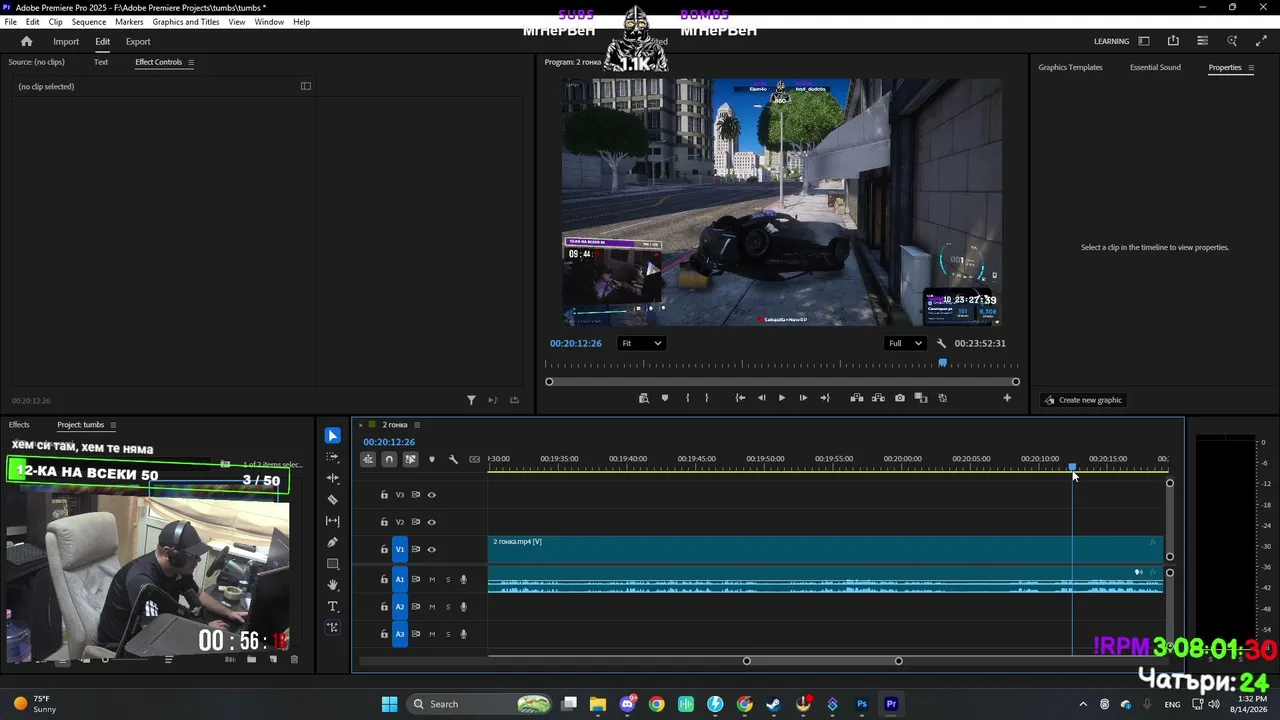Click the LEARNING workspace label
The width and height of the screenshot is (1280, 720).
[x=1111, y=42]
